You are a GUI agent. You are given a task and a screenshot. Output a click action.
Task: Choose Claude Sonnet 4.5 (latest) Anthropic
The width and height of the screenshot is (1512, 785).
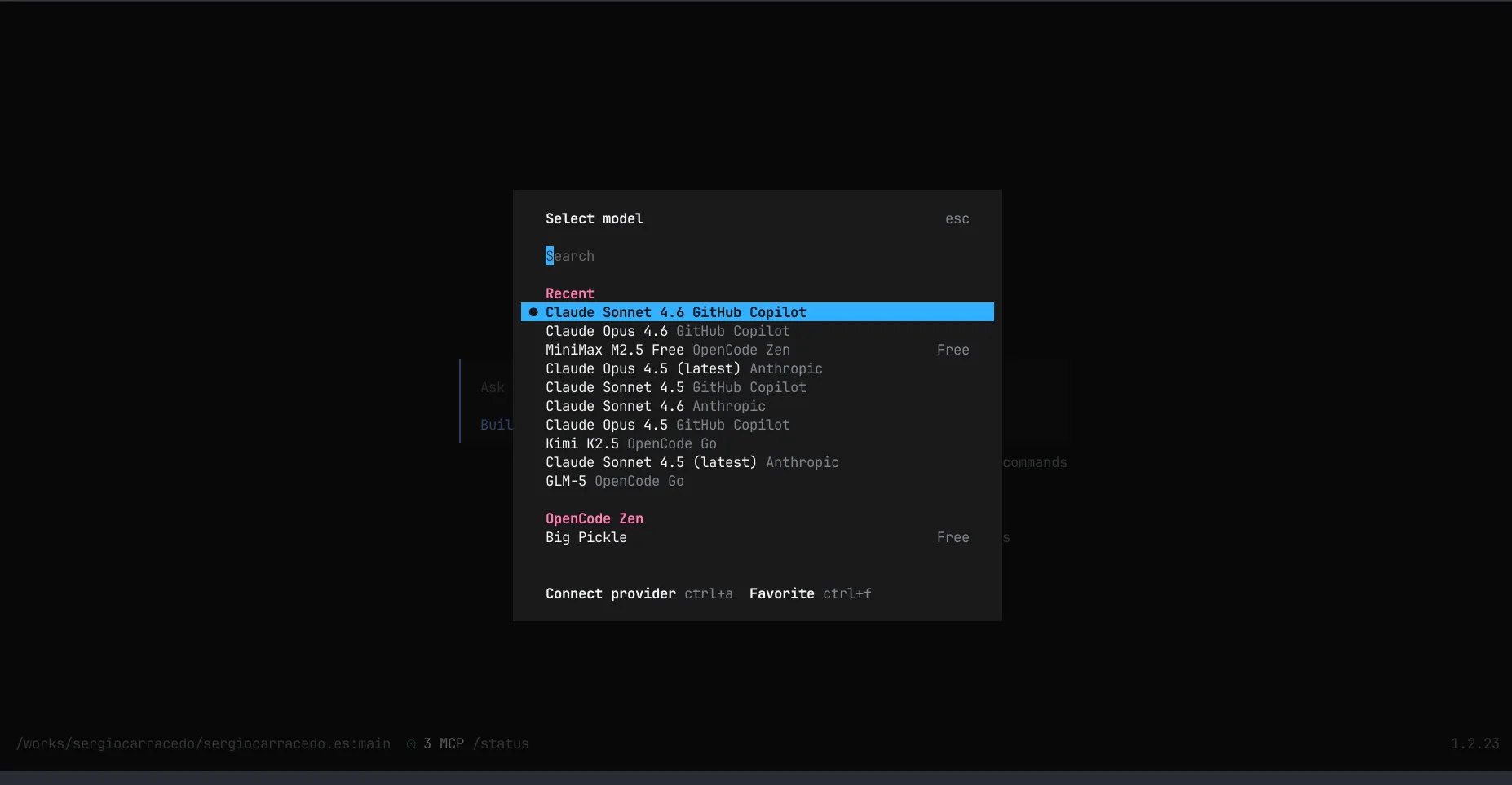[x=692, y=462]
